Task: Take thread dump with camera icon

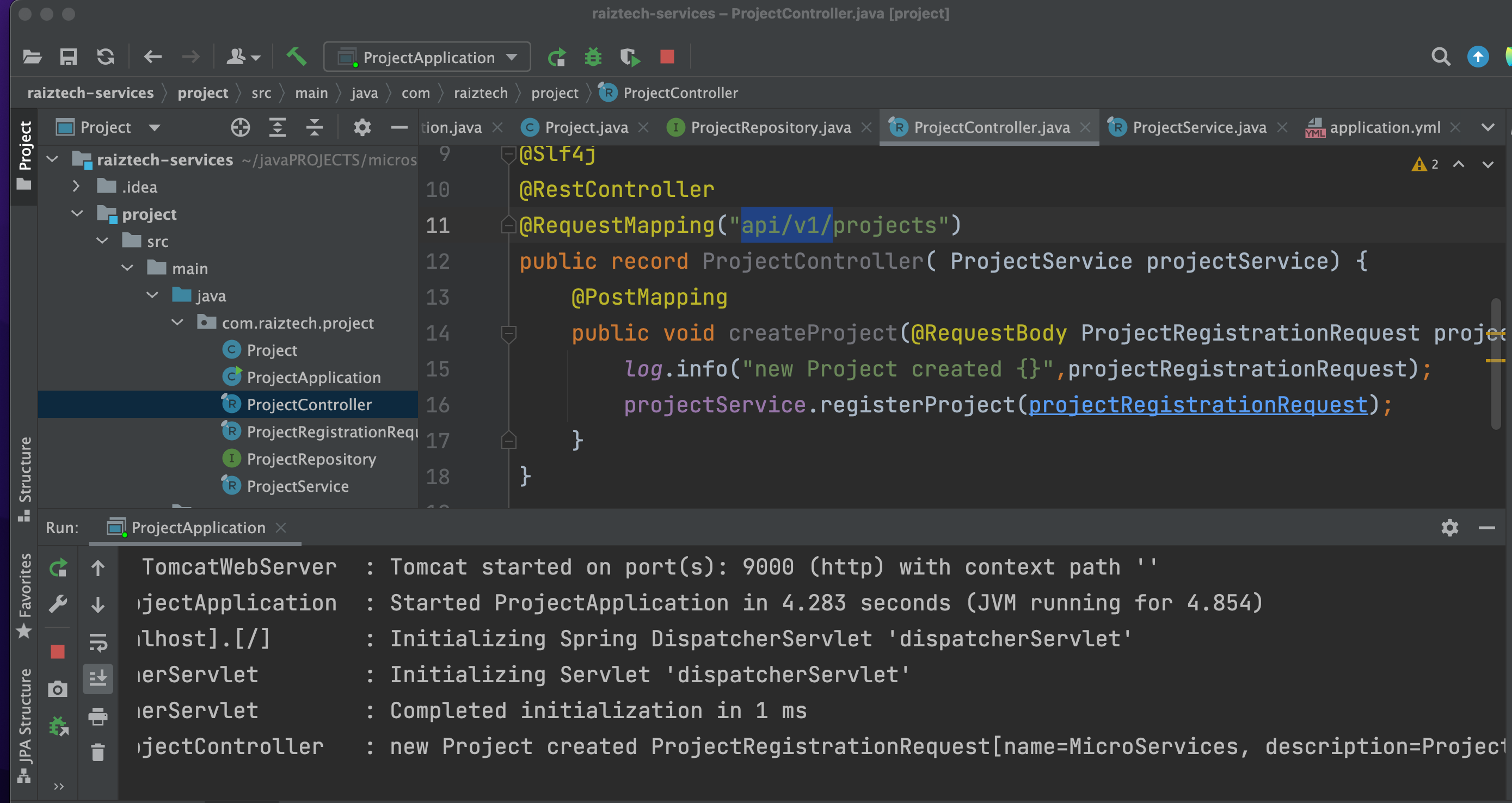Action: tap(58, 689)
